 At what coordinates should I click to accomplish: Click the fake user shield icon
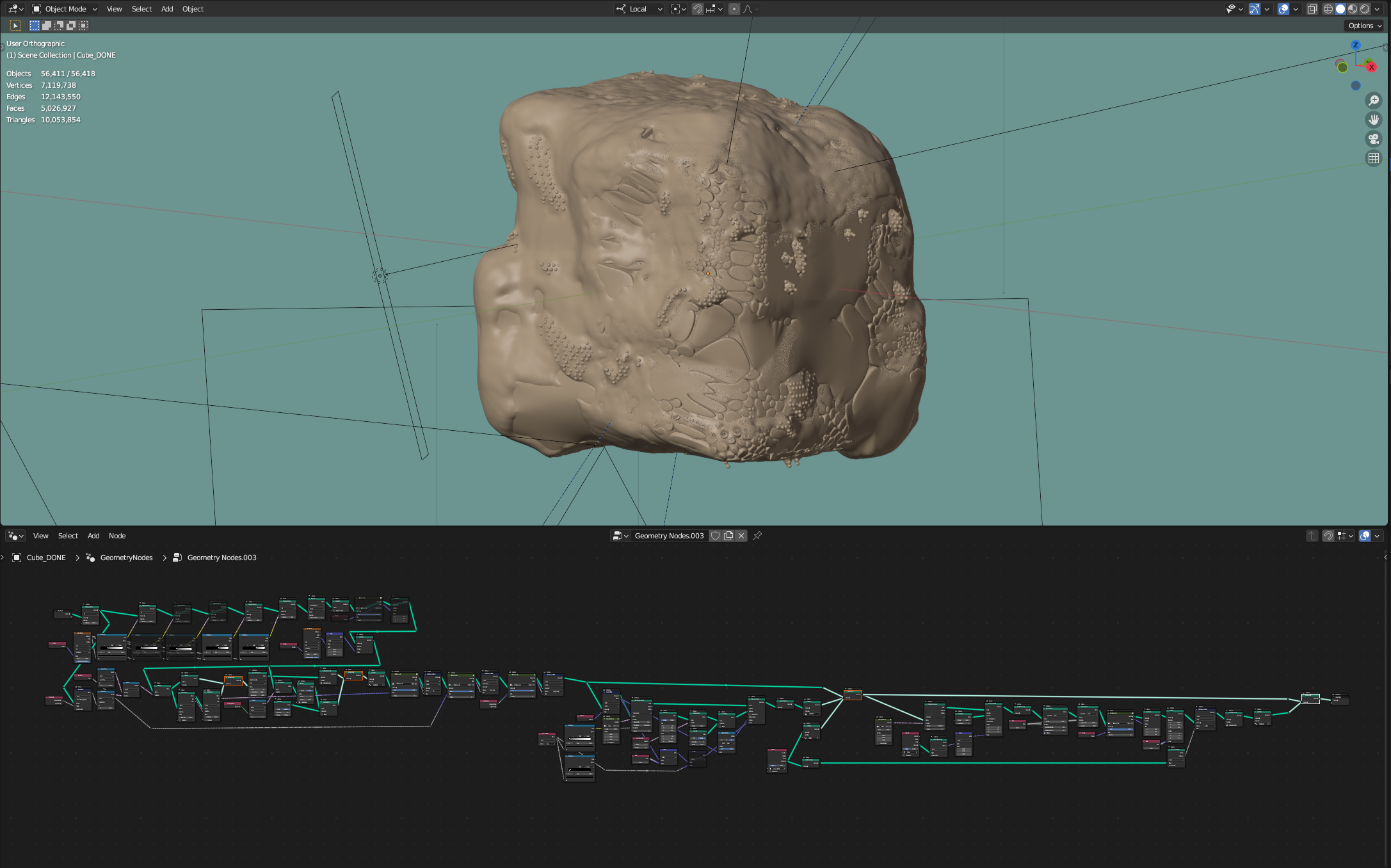[x=716, y=536]
